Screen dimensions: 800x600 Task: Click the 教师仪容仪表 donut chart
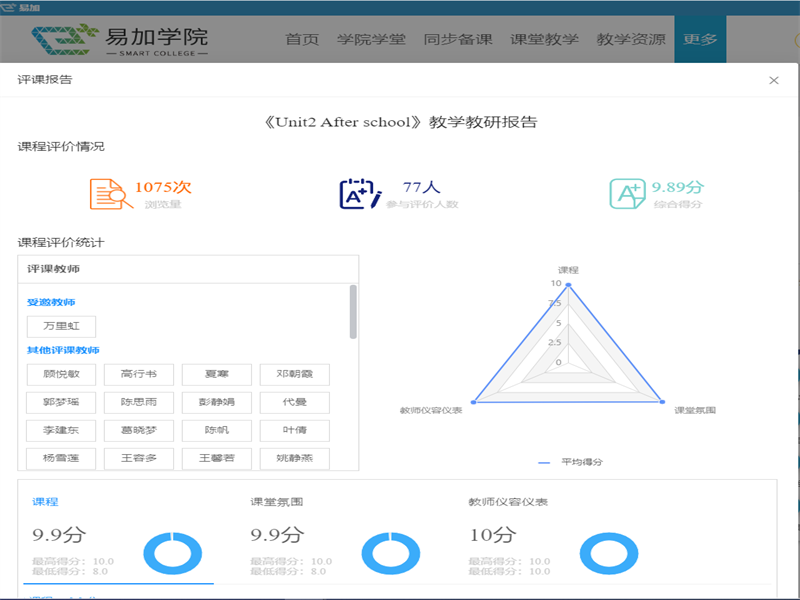click(x=608, y=554)
